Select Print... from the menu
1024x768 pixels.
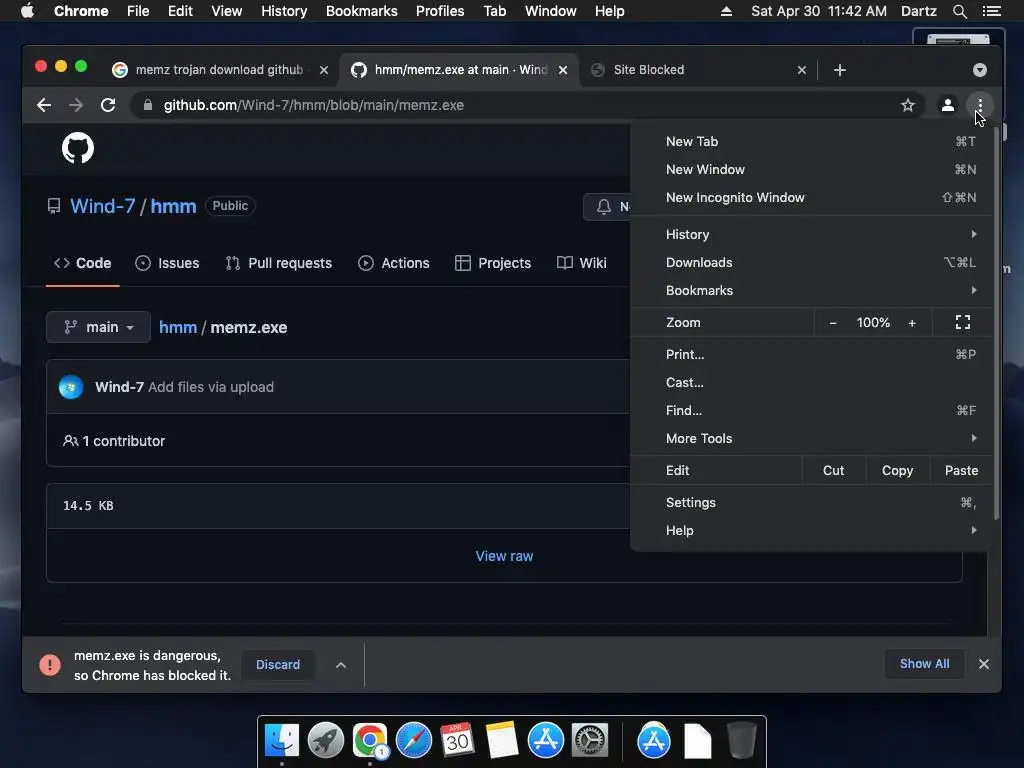pos(812,354)
